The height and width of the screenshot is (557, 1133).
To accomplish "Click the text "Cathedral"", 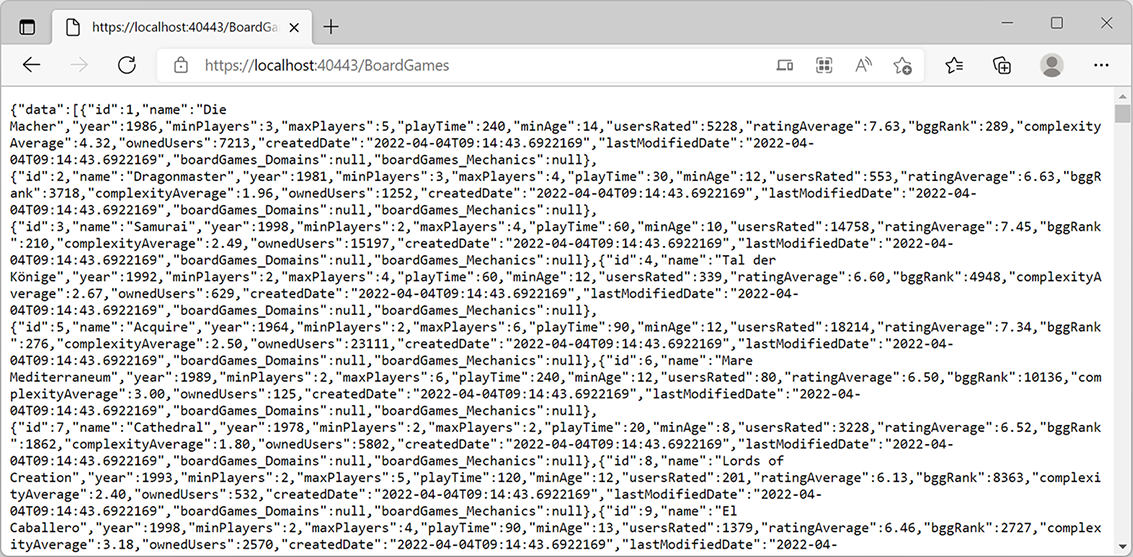I will tap(170, 428).
